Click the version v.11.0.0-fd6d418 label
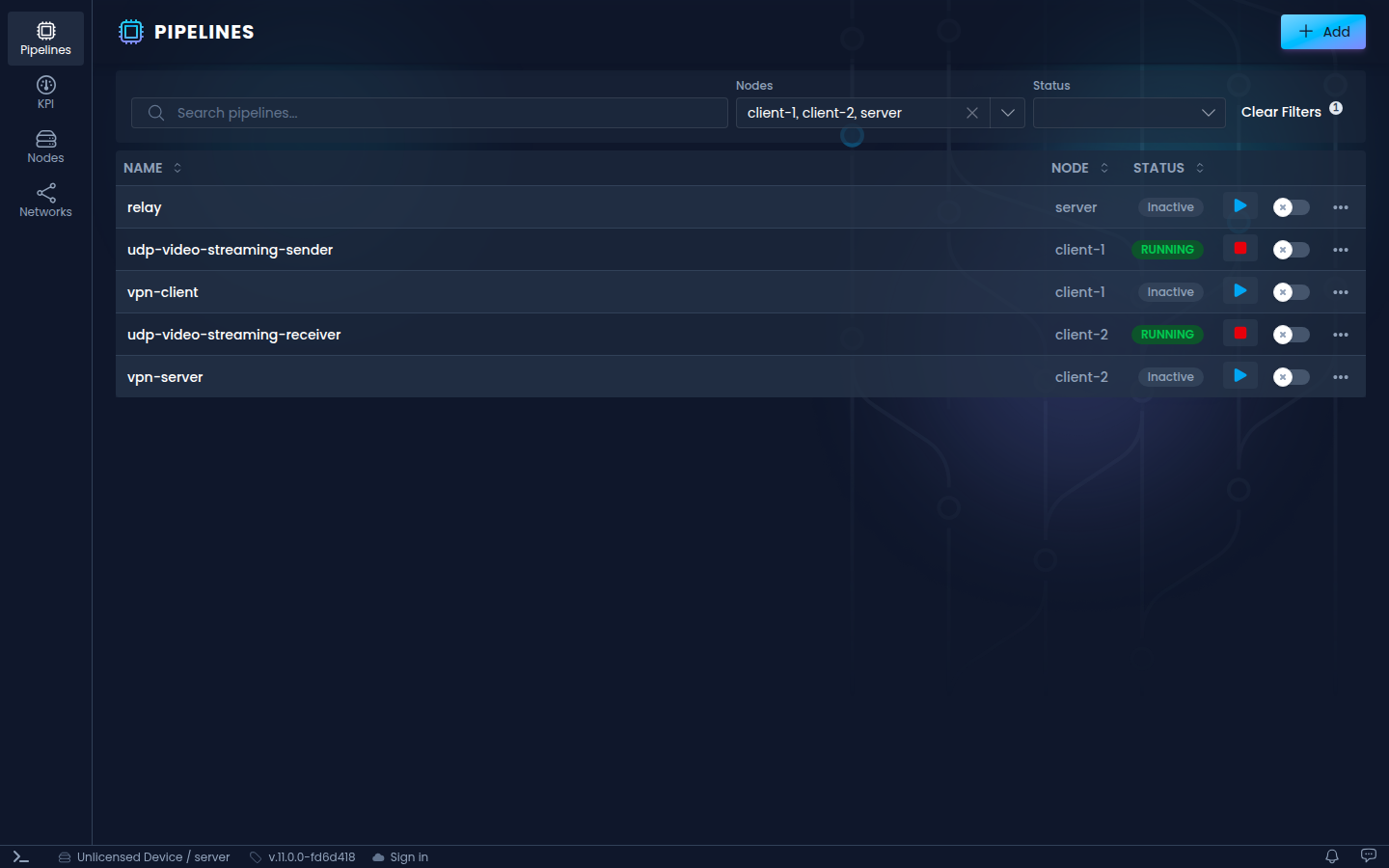The image size is (1389, 868). (x=302, y=857)
